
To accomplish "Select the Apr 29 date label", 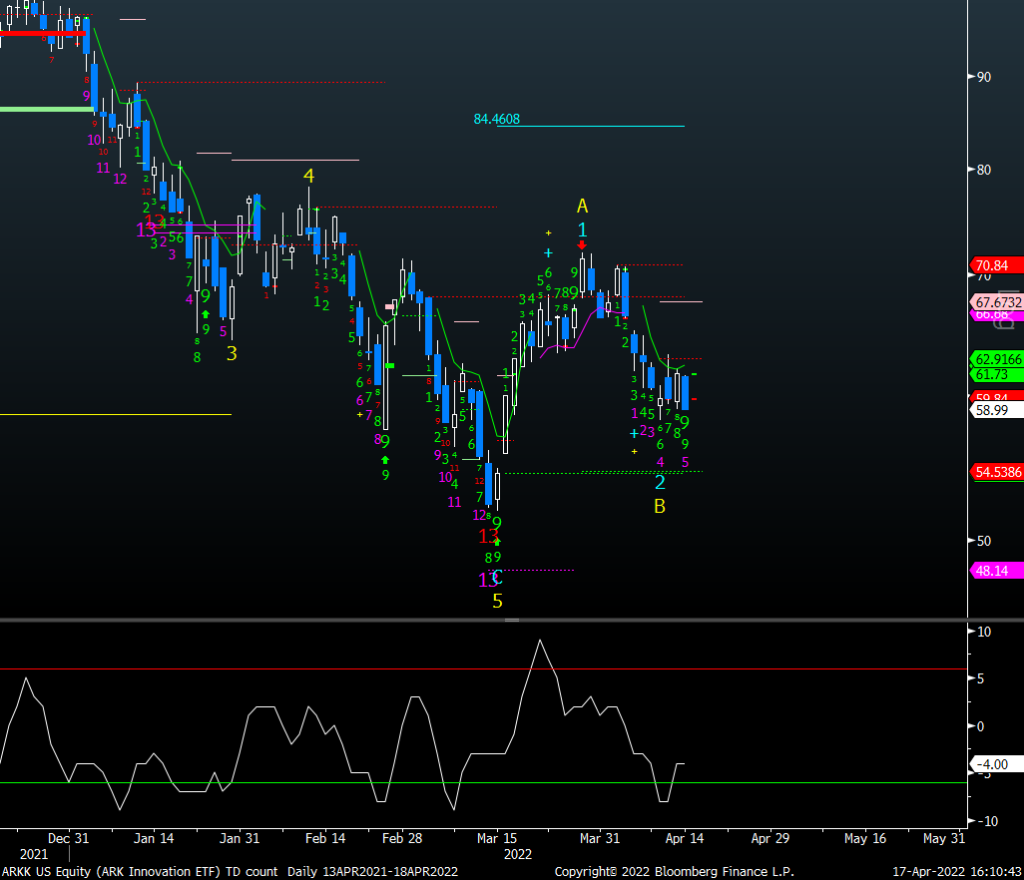I will [770, 838].
